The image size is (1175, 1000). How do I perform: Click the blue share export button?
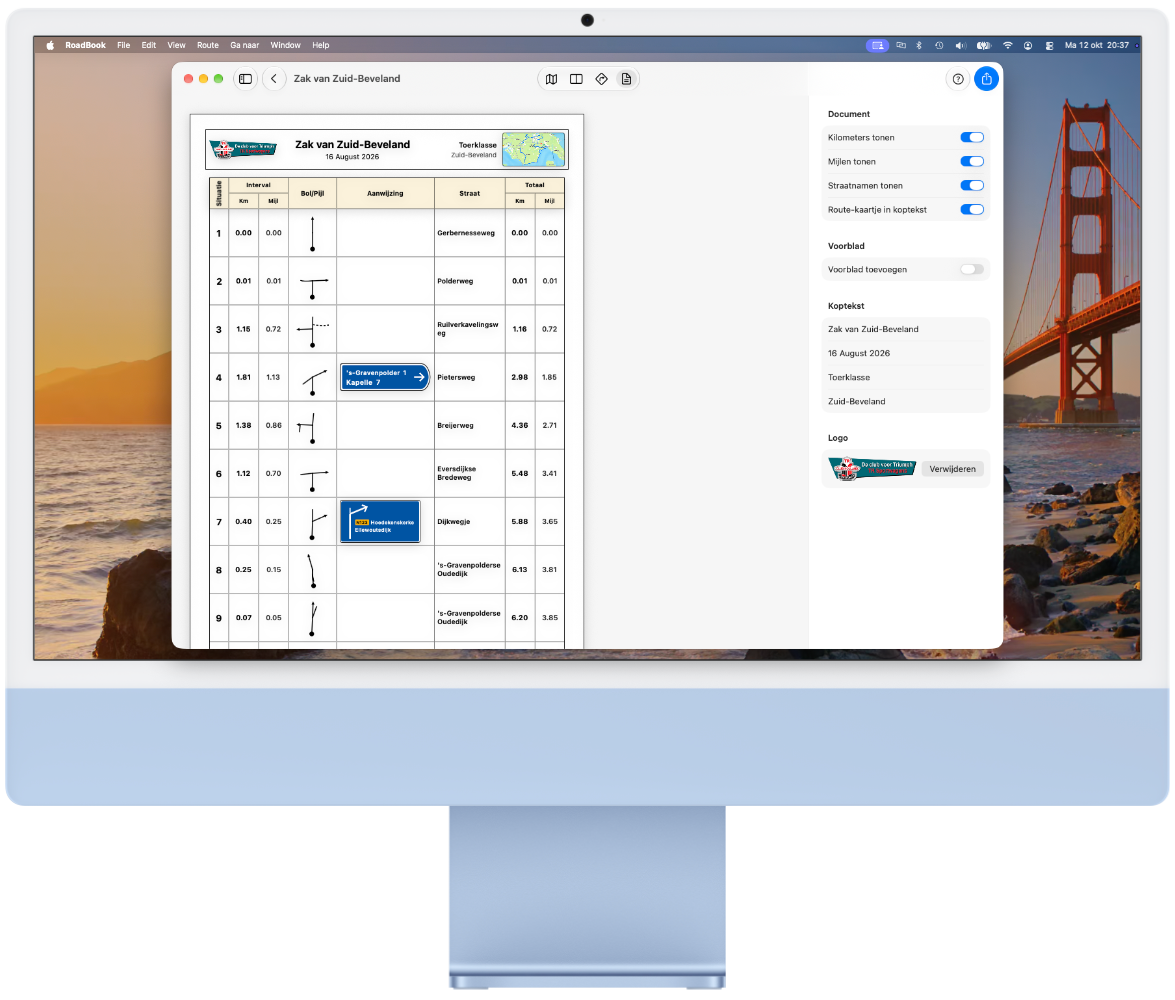pos(986,79)
